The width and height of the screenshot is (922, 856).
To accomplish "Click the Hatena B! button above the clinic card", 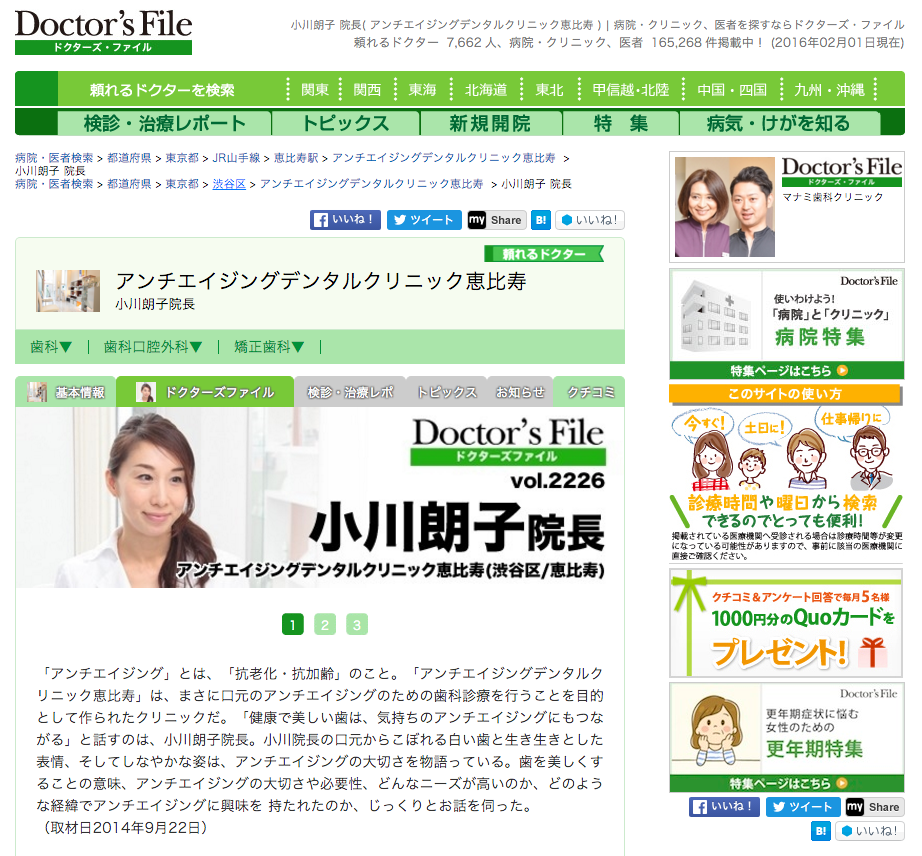I will pyautogui.click(x=540, y=220).
